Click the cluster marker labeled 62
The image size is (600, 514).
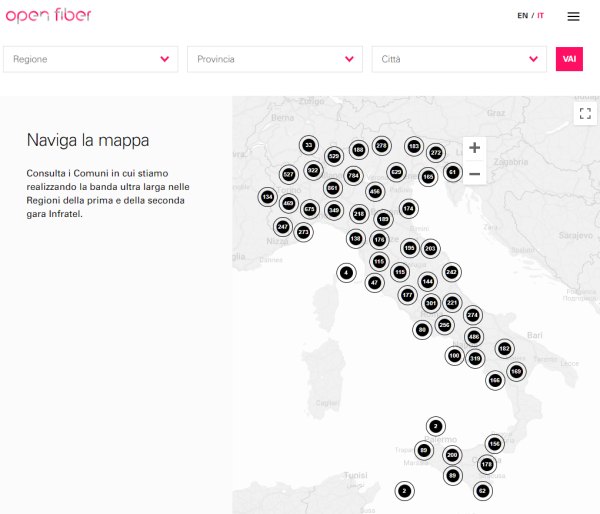pos(482,490)
